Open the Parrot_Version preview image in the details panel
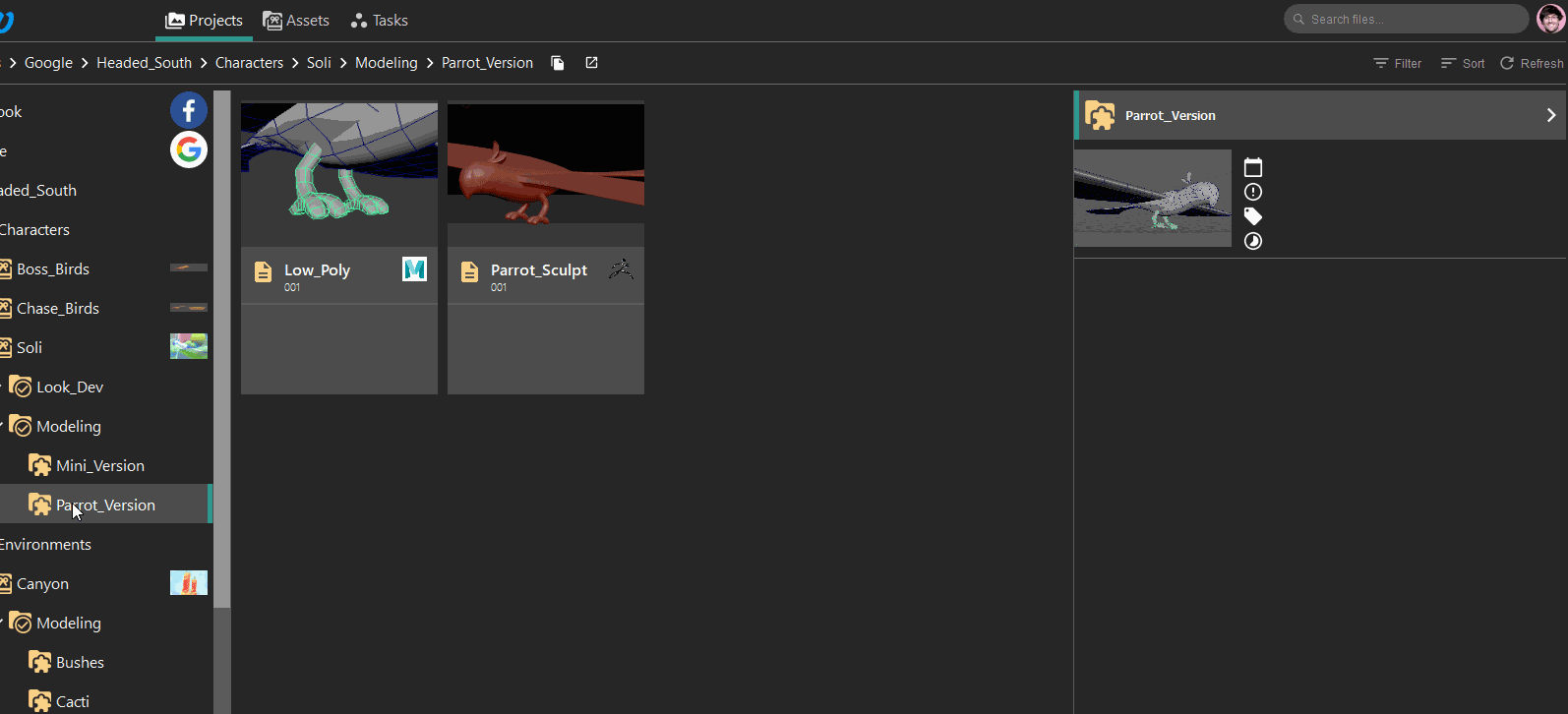 [1153, 198]
